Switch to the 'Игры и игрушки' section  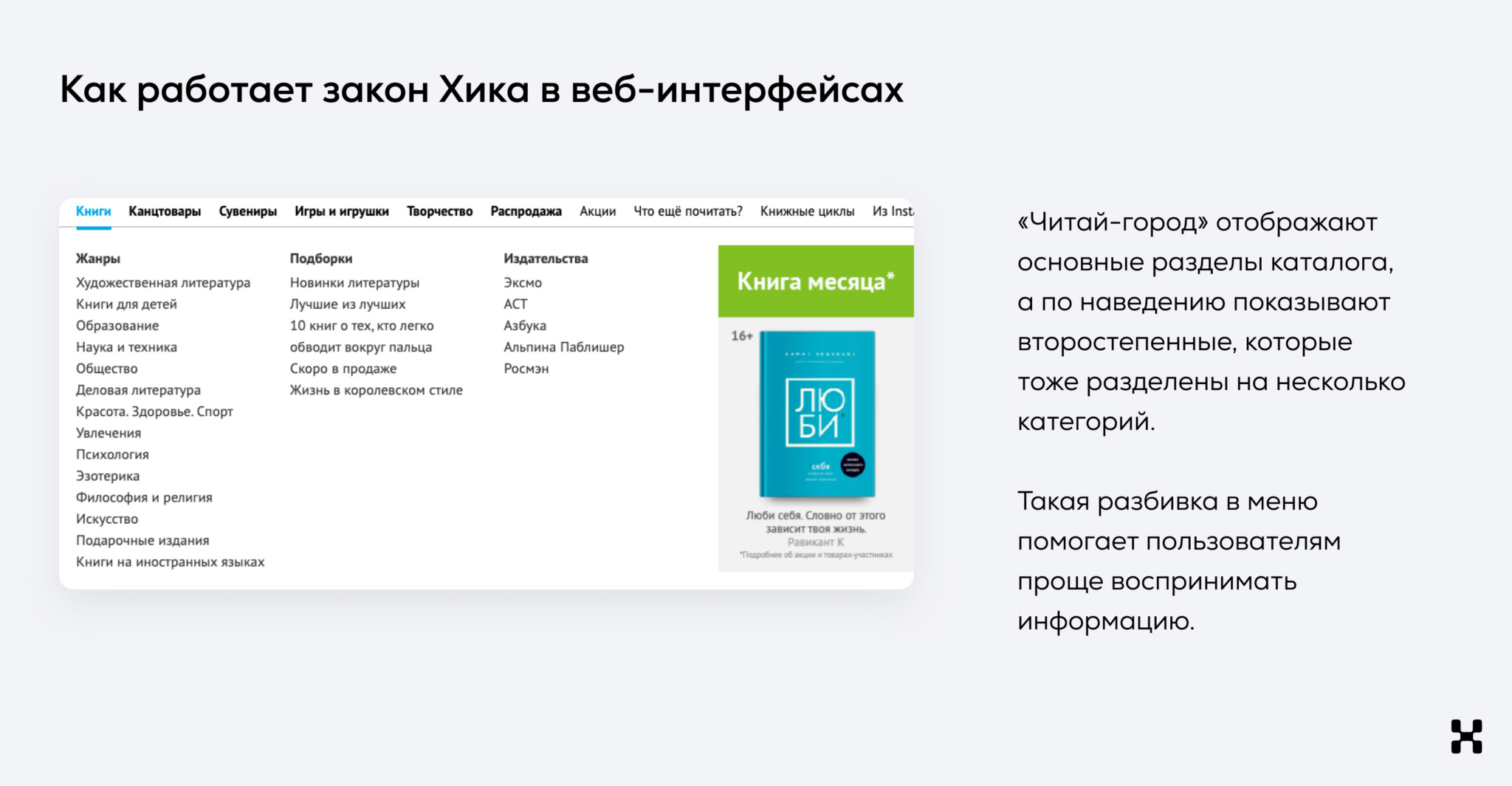tap(343, 211)
